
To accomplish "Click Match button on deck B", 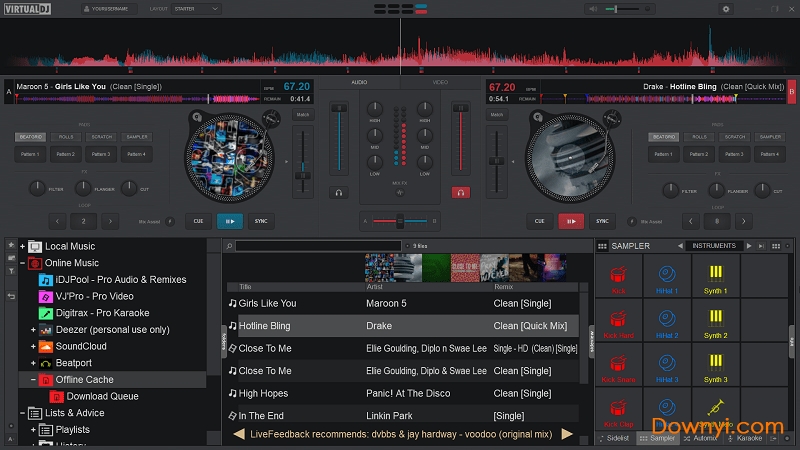I will pos(496,115).
